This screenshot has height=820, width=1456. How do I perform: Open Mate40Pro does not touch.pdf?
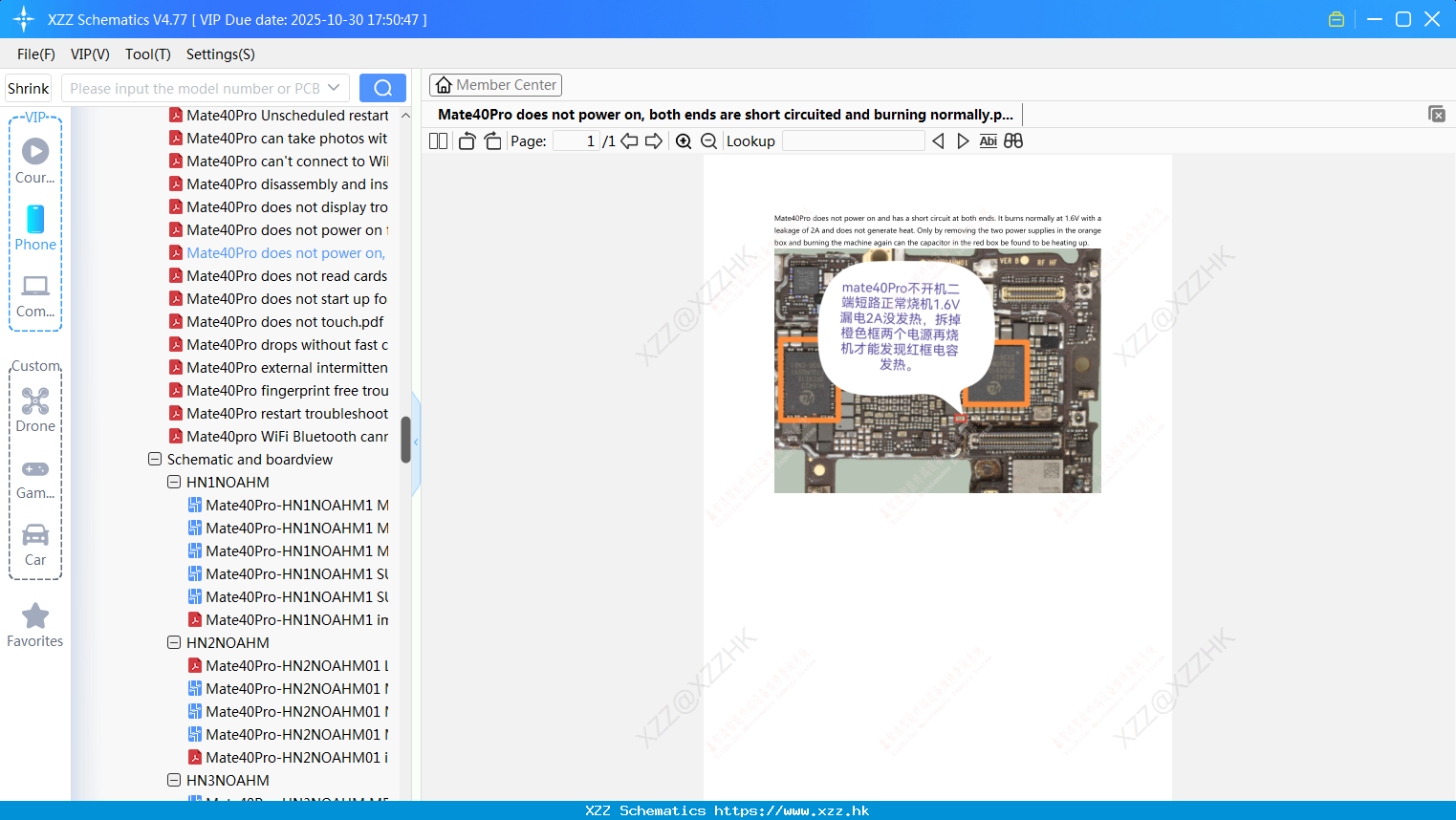[x=276, y=321]
